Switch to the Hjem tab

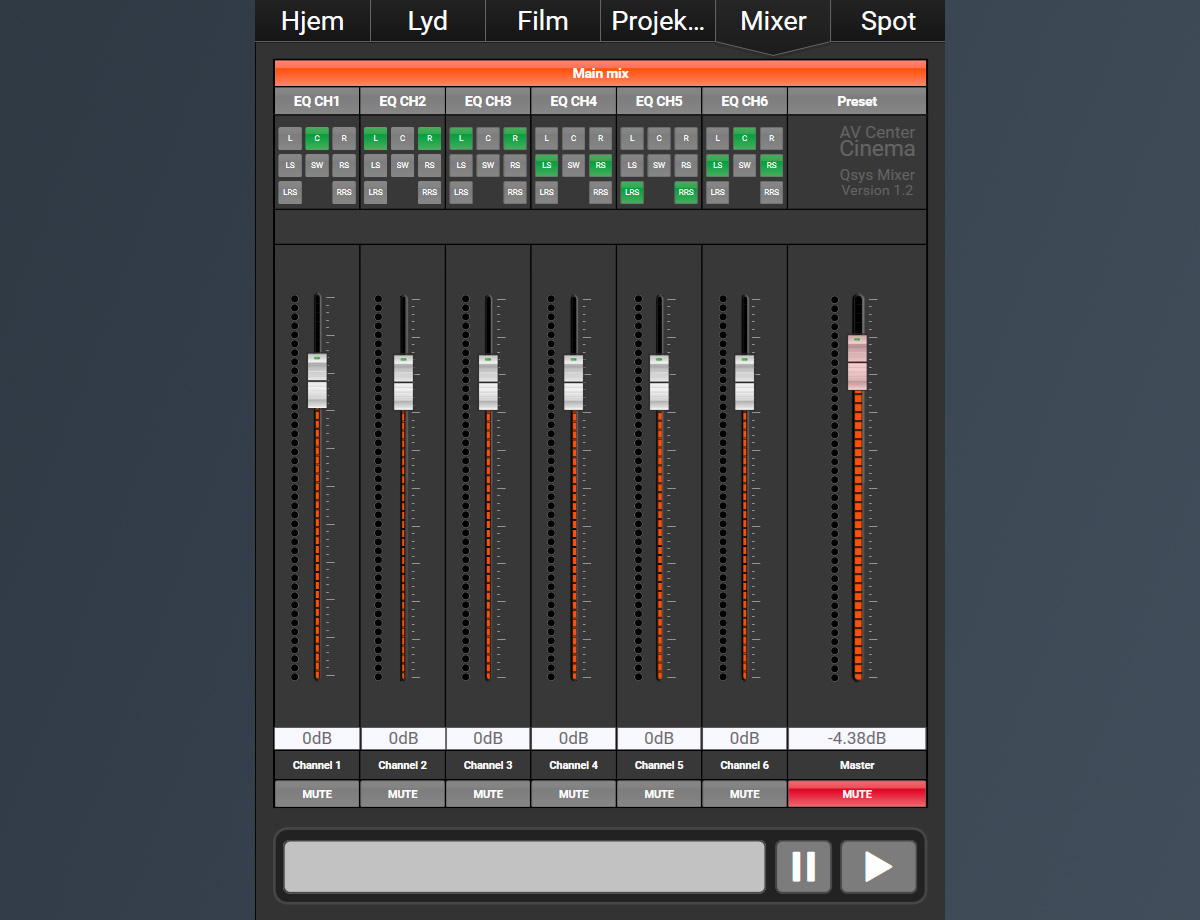click(312, 21)
